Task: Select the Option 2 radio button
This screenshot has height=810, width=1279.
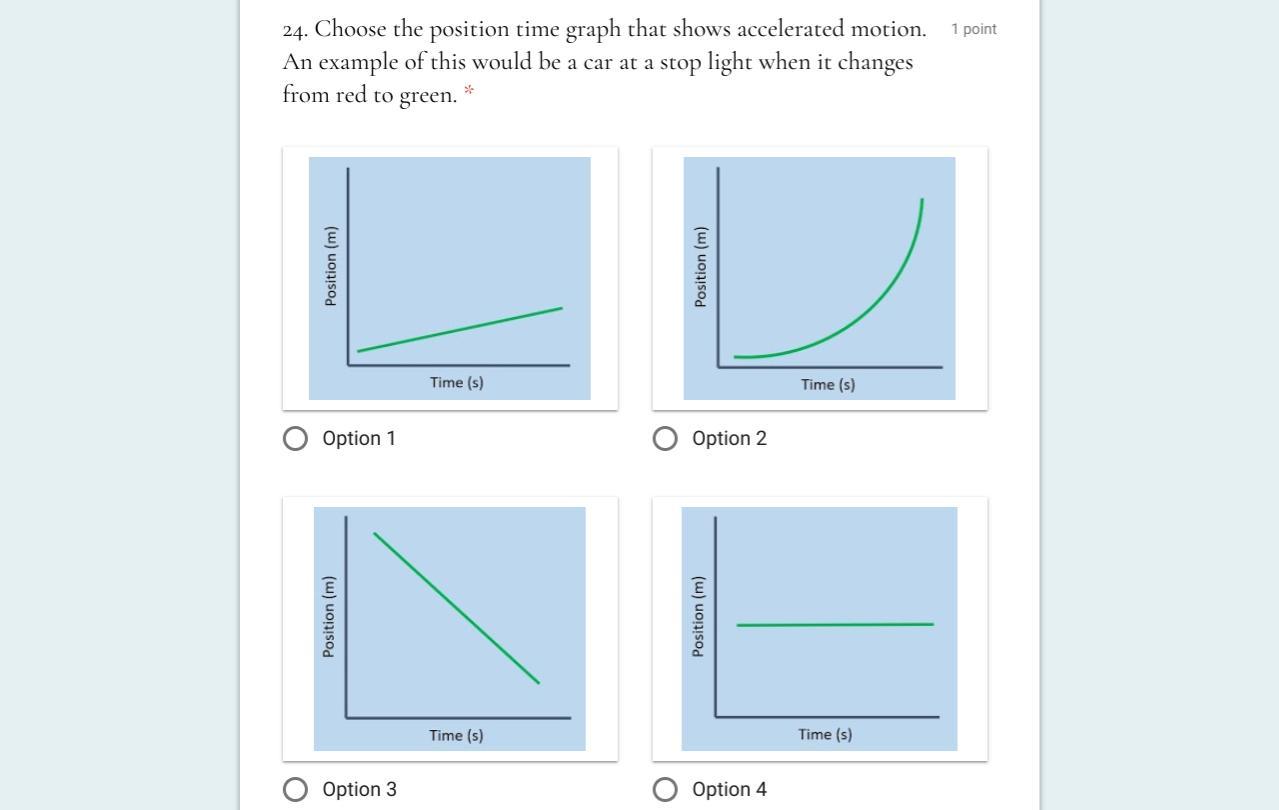Action: click(x=665, y=439)
